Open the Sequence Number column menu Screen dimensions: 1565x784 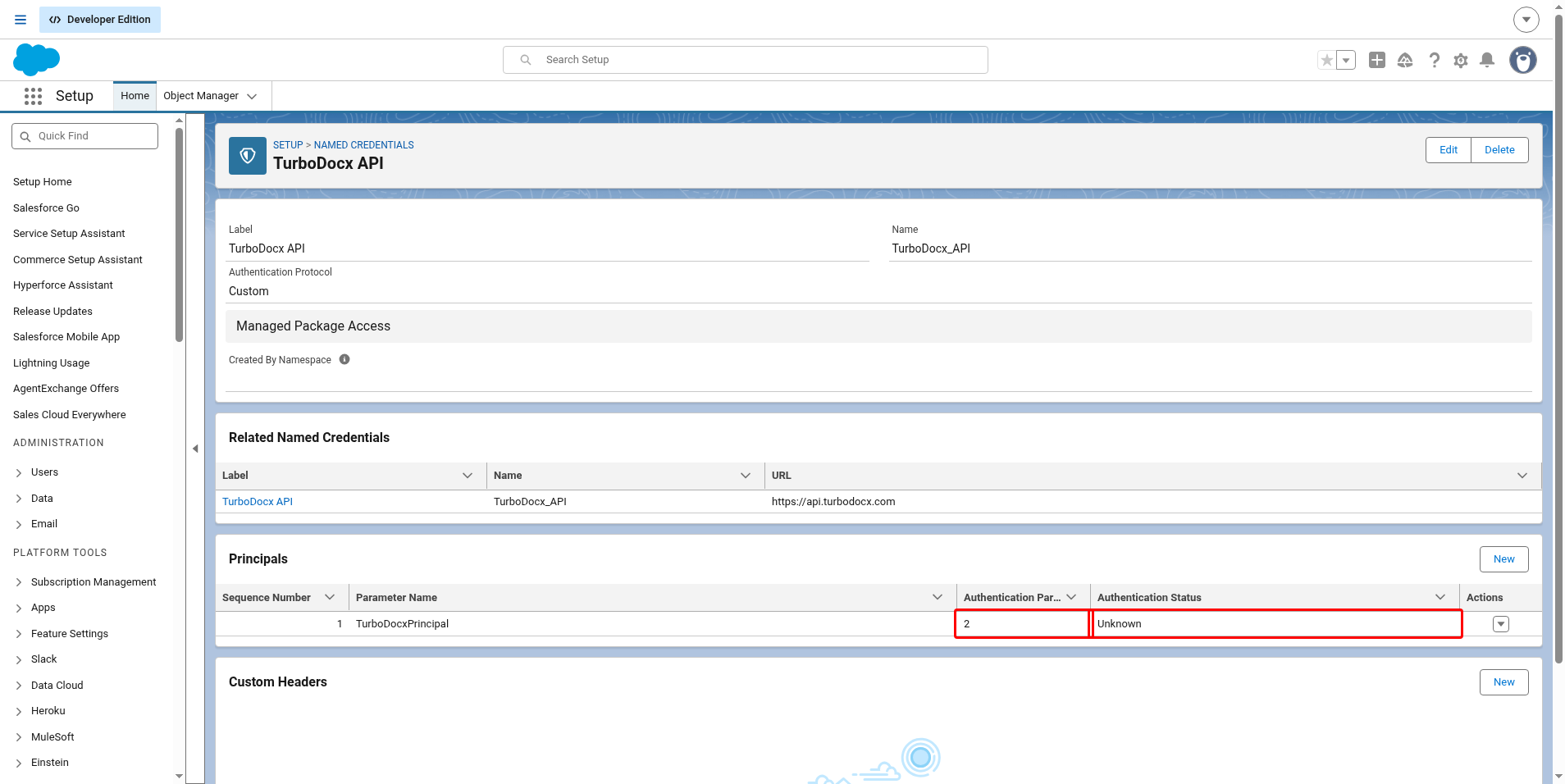pos(330,597)
